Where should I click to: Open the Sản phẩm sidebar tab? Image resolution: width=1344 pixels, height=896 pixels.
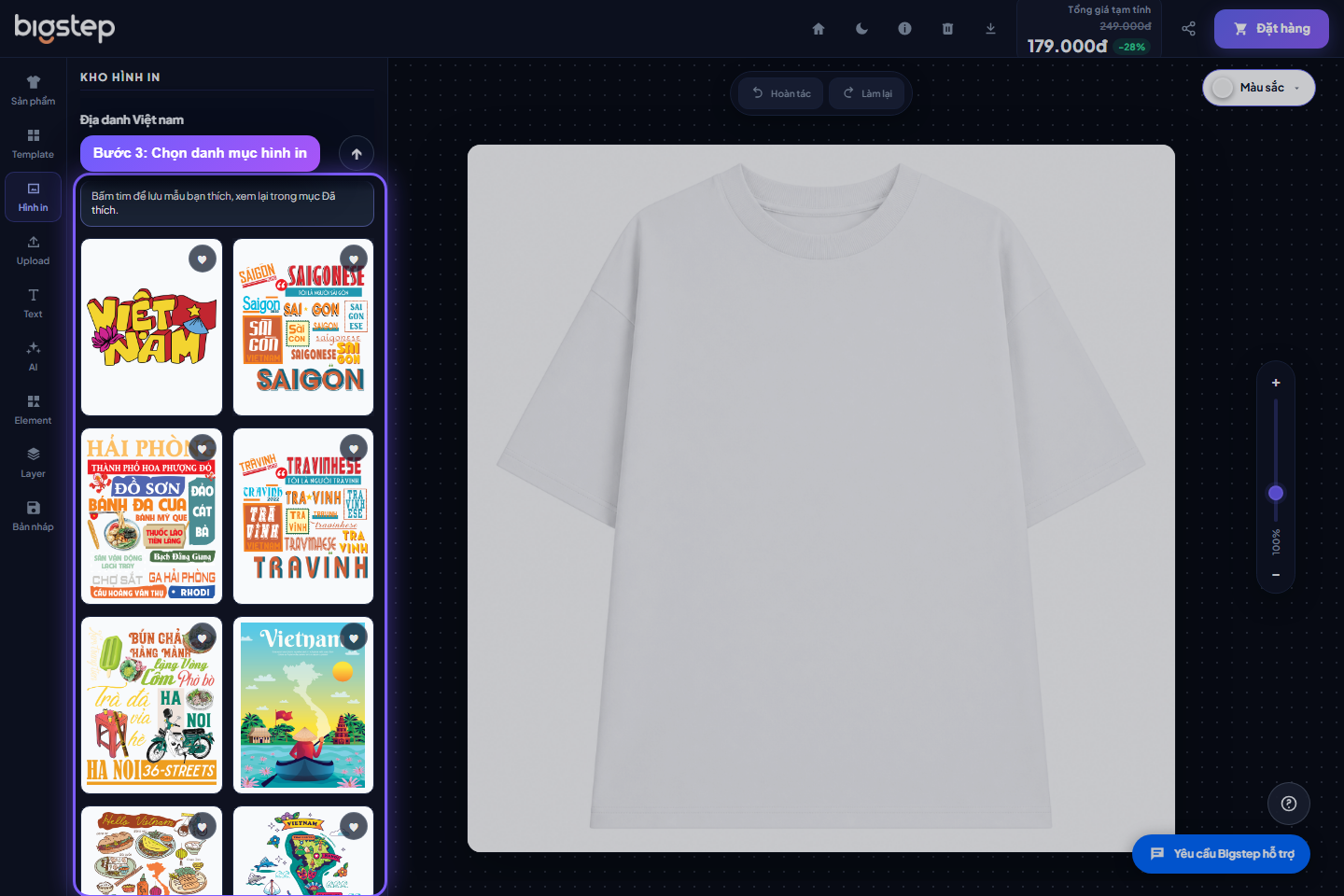point(34,91)
